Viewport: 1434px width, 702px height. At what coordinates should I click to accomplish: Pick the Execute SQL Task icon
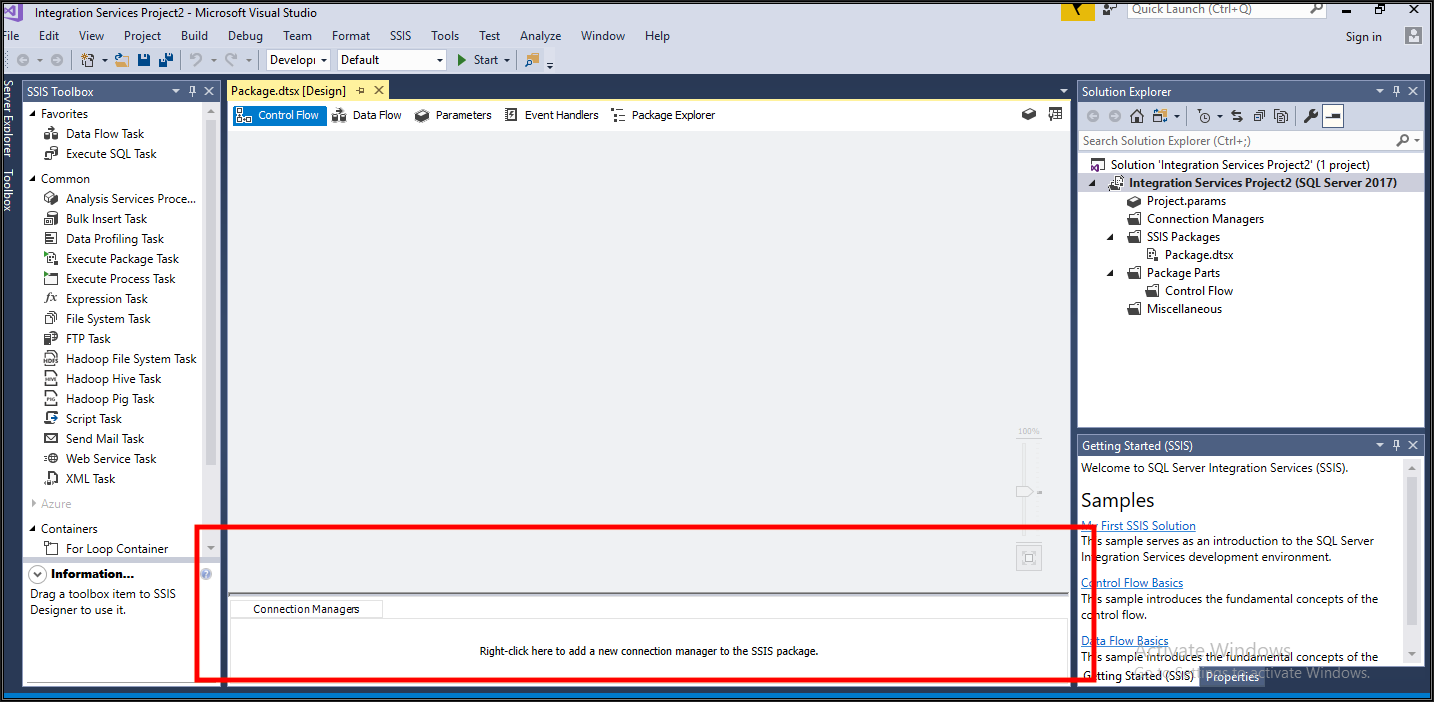[x=51, y=154]
